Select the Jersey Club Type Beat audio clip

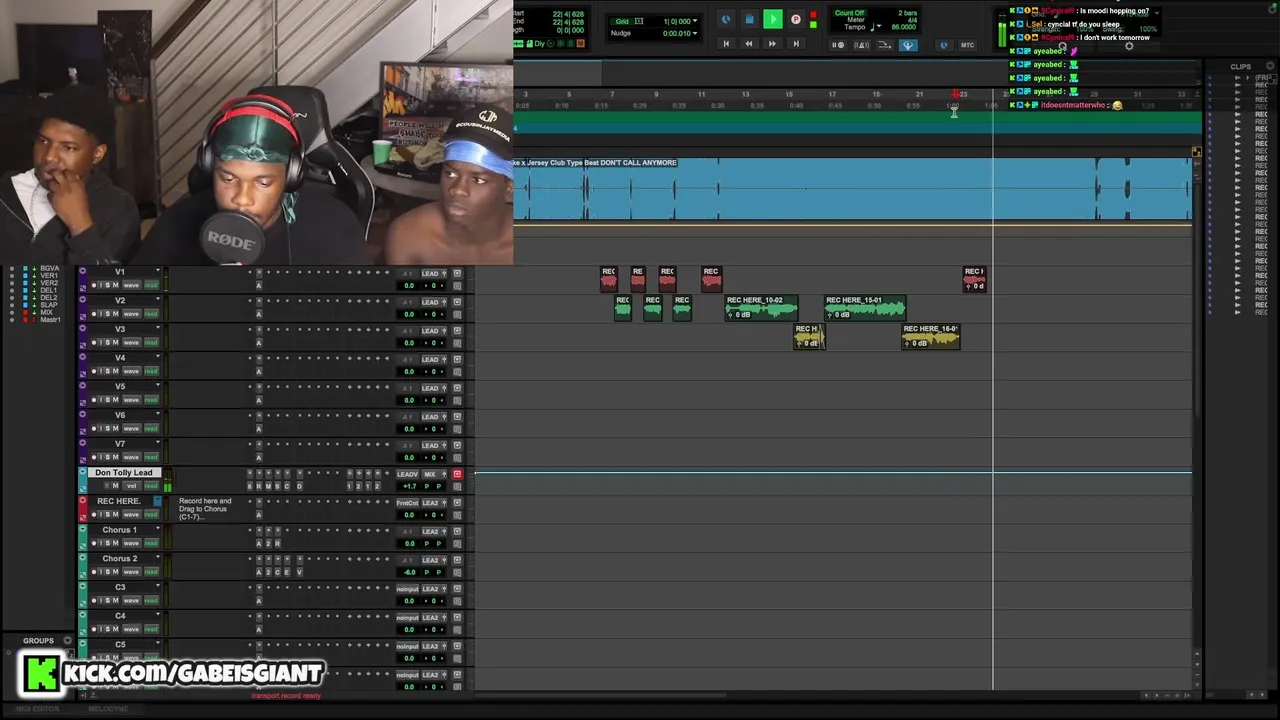coord(852,188)
